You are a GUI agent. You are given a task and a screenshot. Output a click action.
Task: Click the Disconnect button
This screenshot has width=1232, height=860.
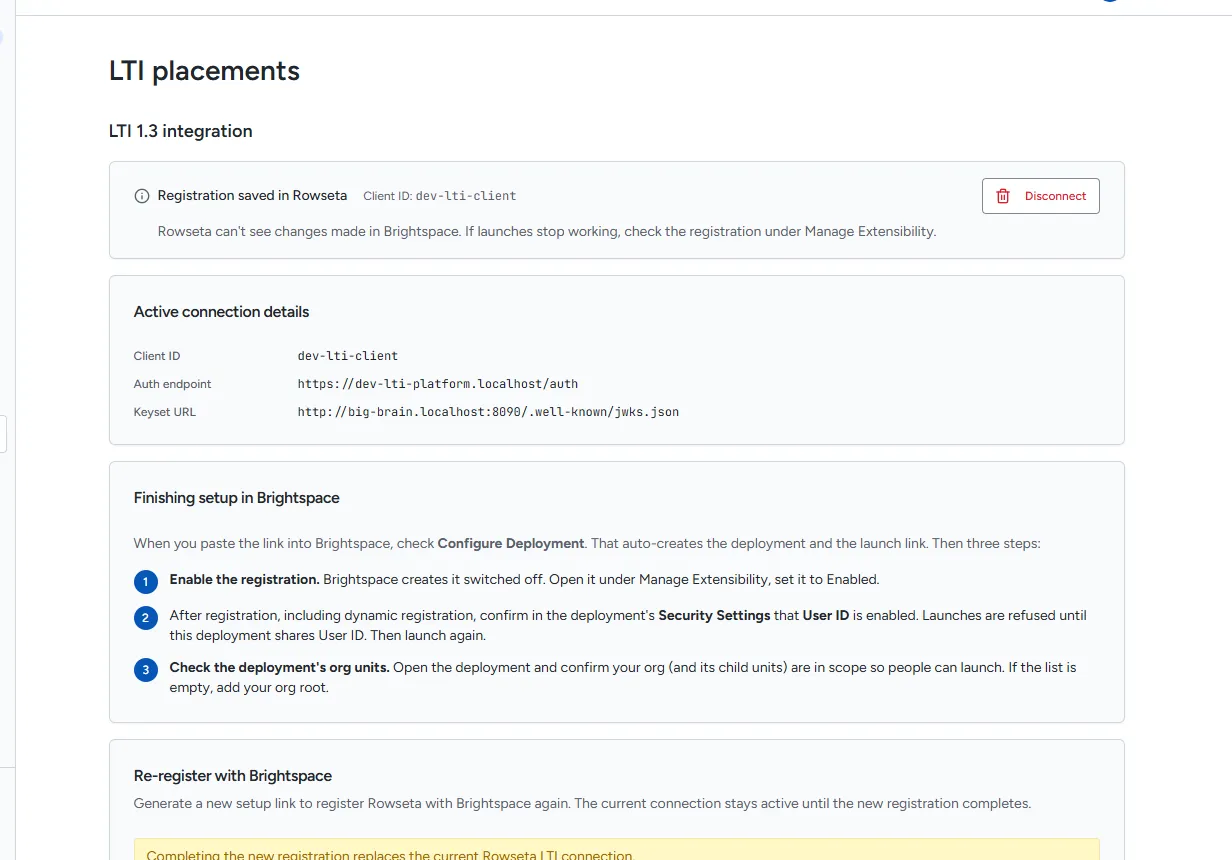[1040, 196]
